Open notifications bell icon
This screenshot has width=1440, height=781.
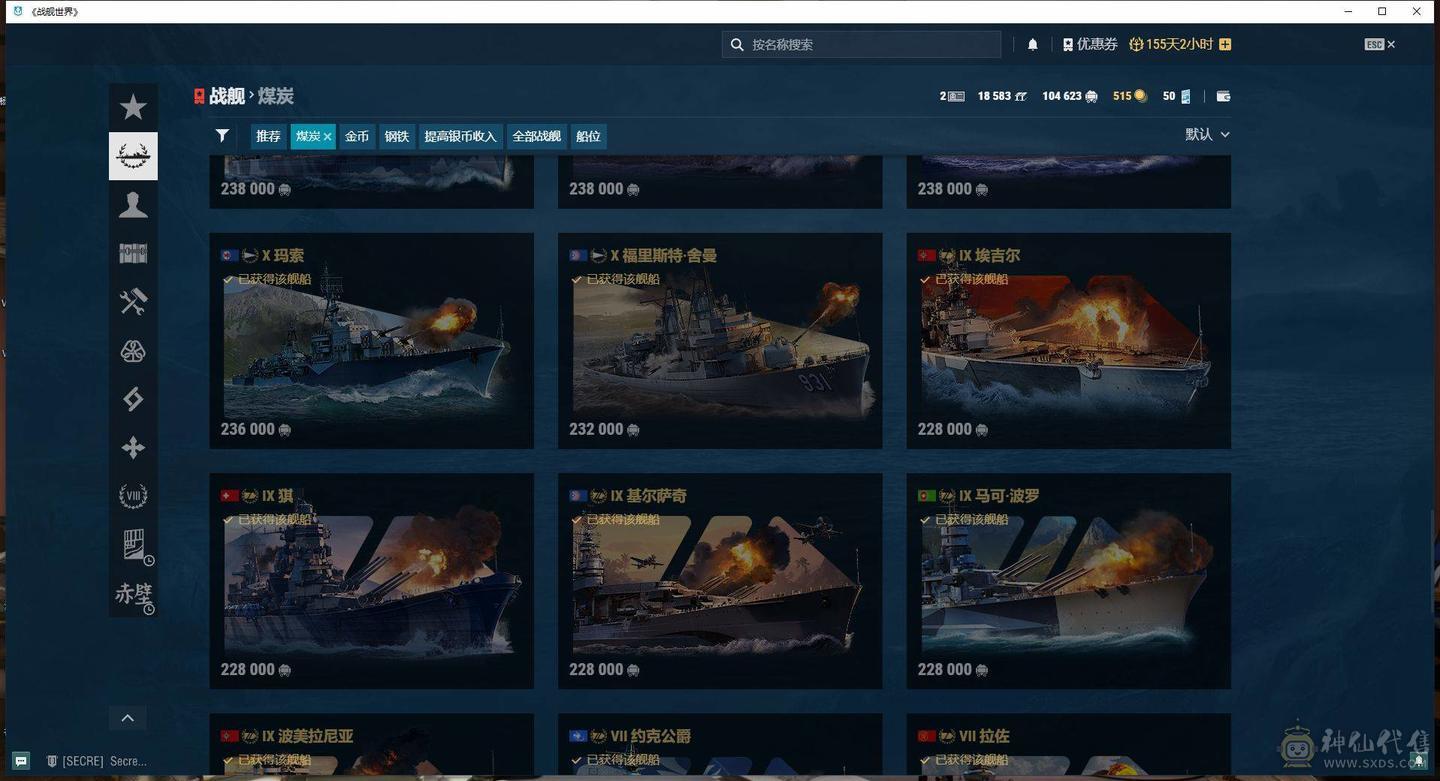point(1033,44)
